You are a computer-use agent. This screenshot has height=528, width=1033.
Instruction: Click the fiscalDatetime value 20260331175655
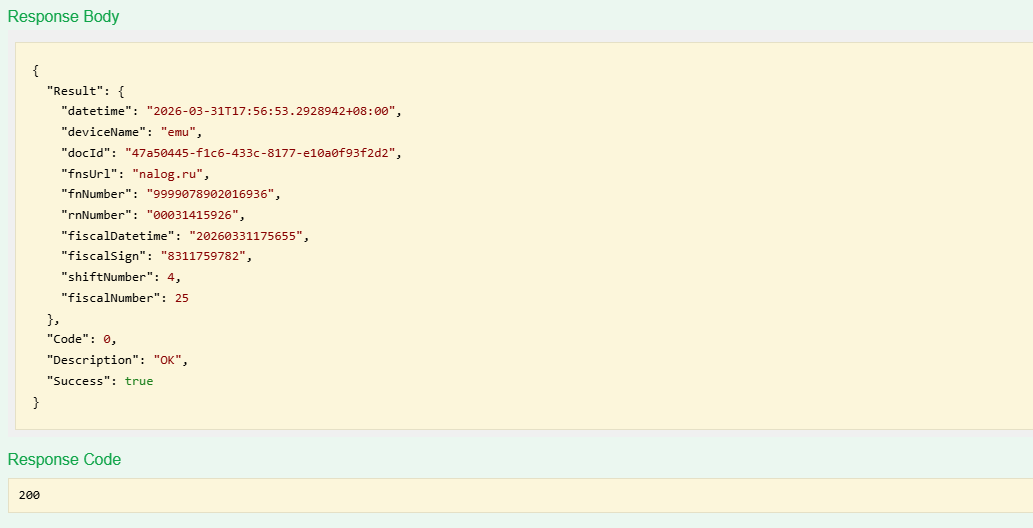[x=250, y=236]
